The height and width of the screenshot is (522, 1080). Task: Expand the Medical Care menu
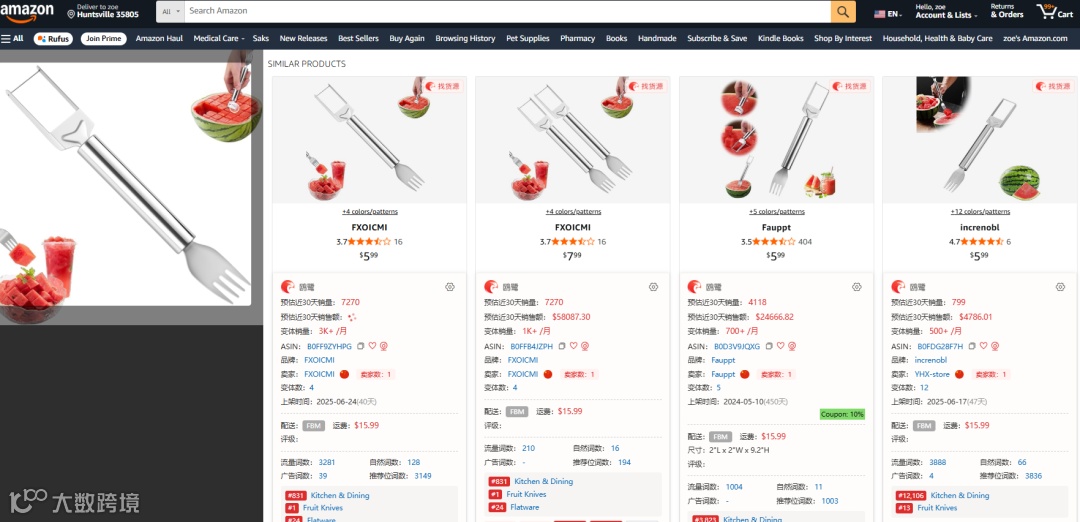click(218, 39)
